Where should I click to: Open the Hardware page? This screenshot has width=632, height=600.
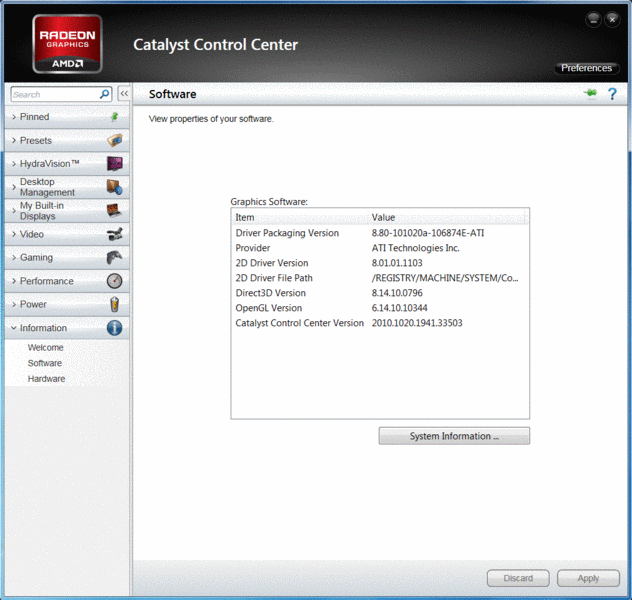(x=46, y=379)
